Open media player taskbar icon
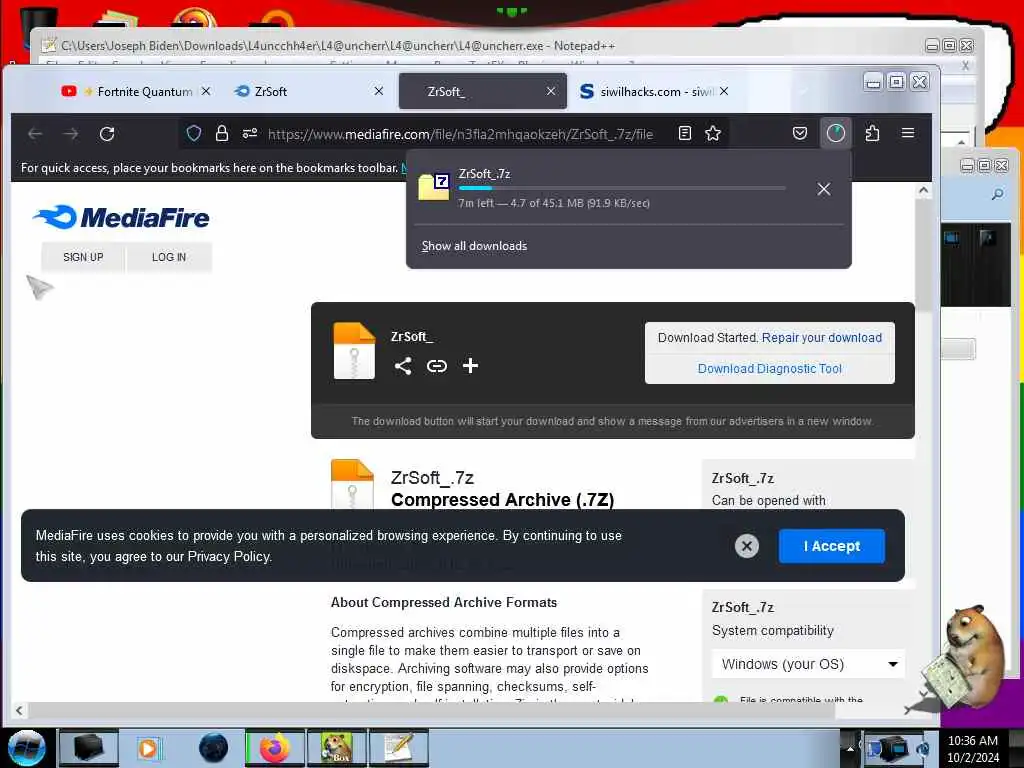The image size is (1024, 768). point(149,748)
